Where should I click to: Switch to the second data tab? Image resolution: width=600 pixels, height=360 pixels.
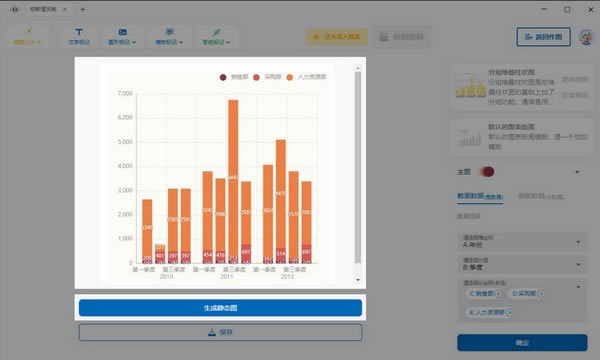tap(540, 196)
